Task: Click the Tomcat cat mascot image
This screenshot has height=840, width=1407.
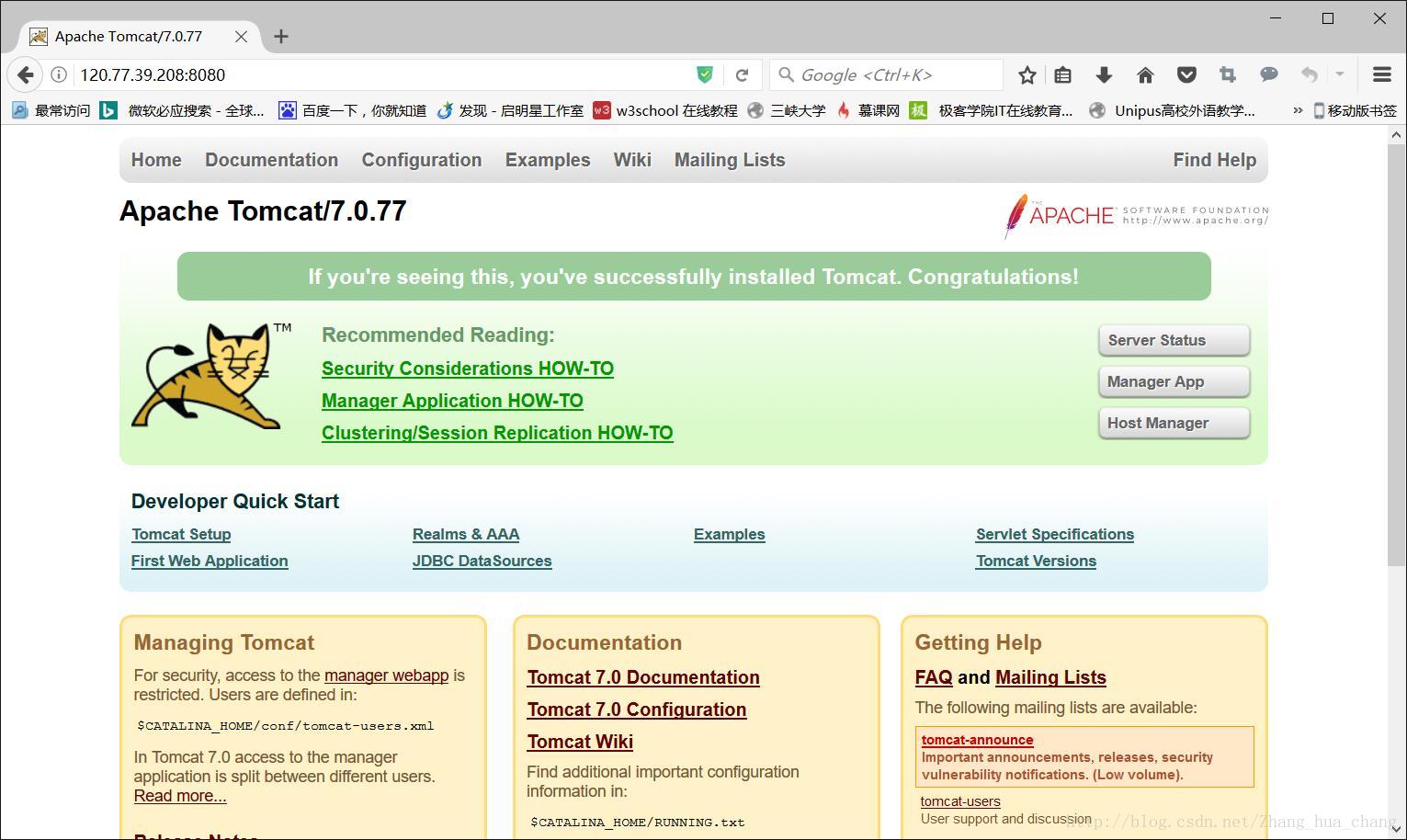Action: pos(210,375)
